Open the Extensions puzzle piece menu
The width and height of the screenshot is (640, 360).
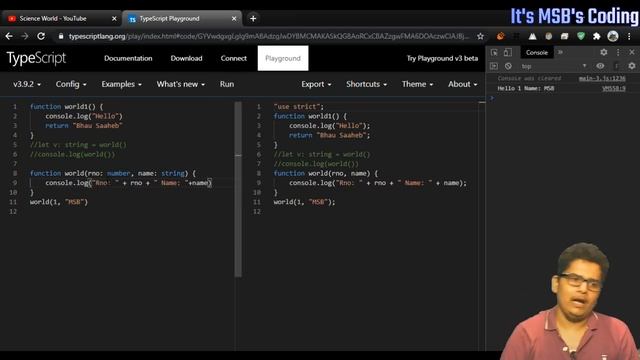(597, 36)
